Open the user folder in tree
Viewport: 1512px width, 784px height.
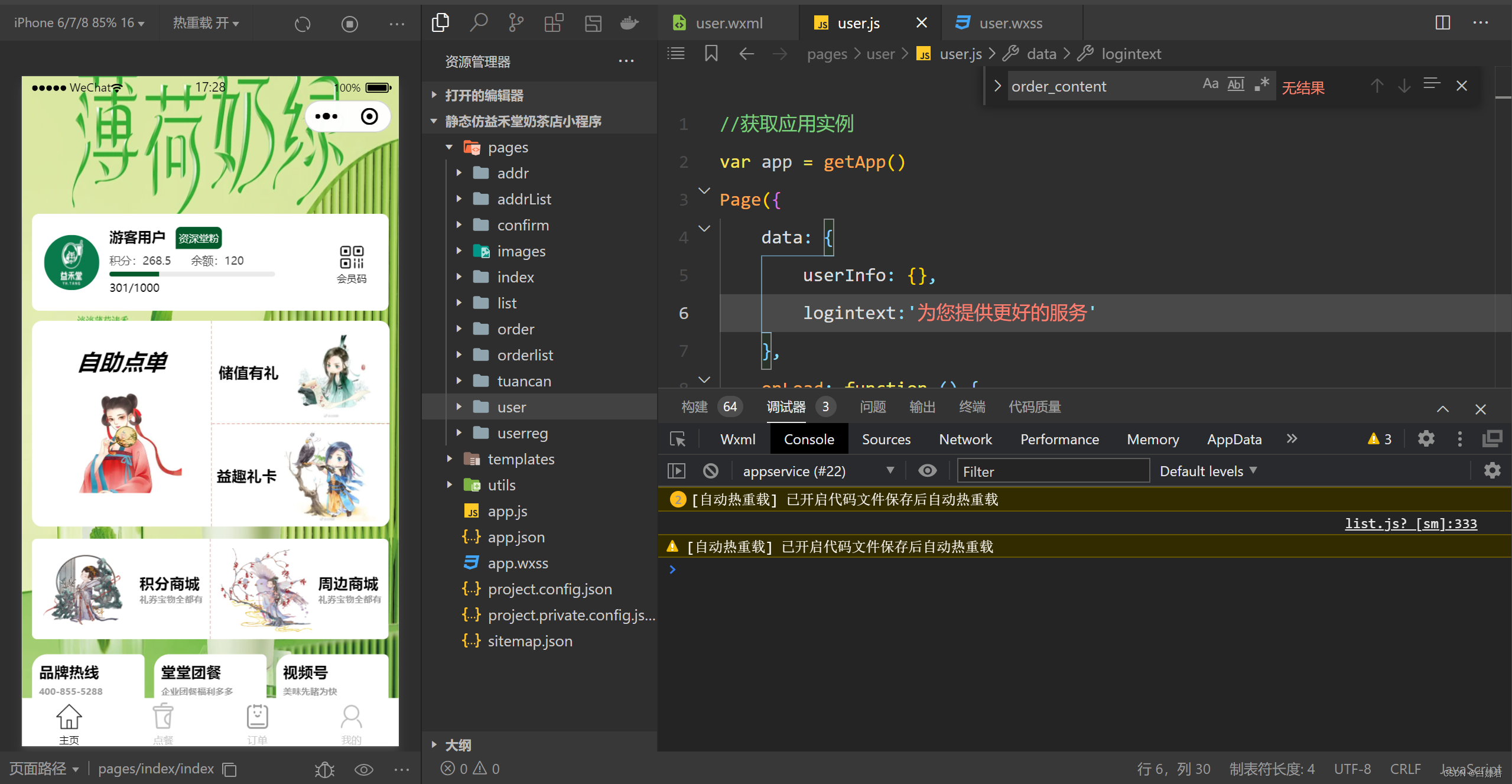pos(539,407)
